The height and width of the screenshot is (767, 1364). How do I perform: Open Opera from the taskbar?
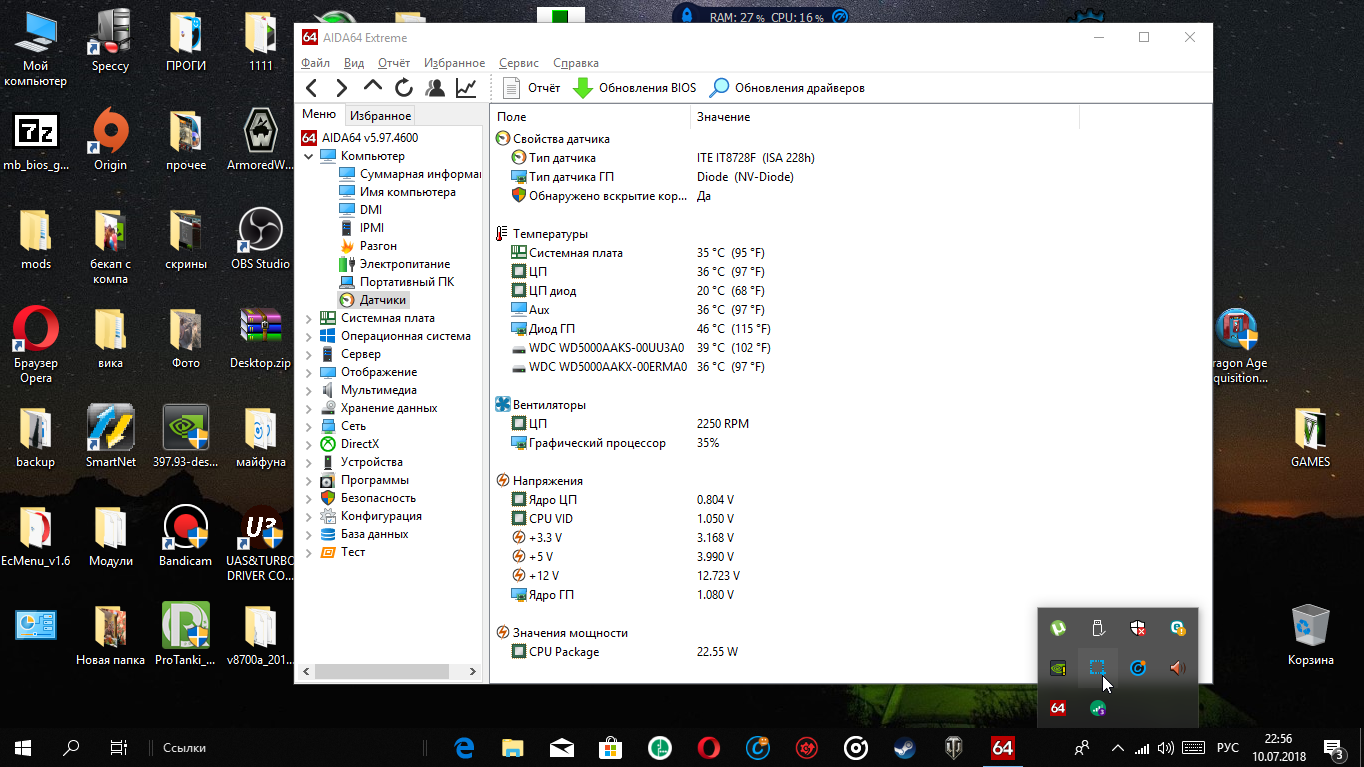click(x=709, y=747)
